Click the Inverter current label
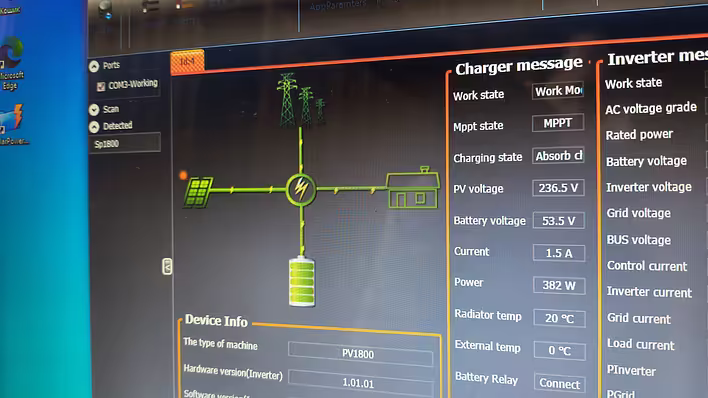The width and height of the screenshot is (708, 398). click(649, 292)
